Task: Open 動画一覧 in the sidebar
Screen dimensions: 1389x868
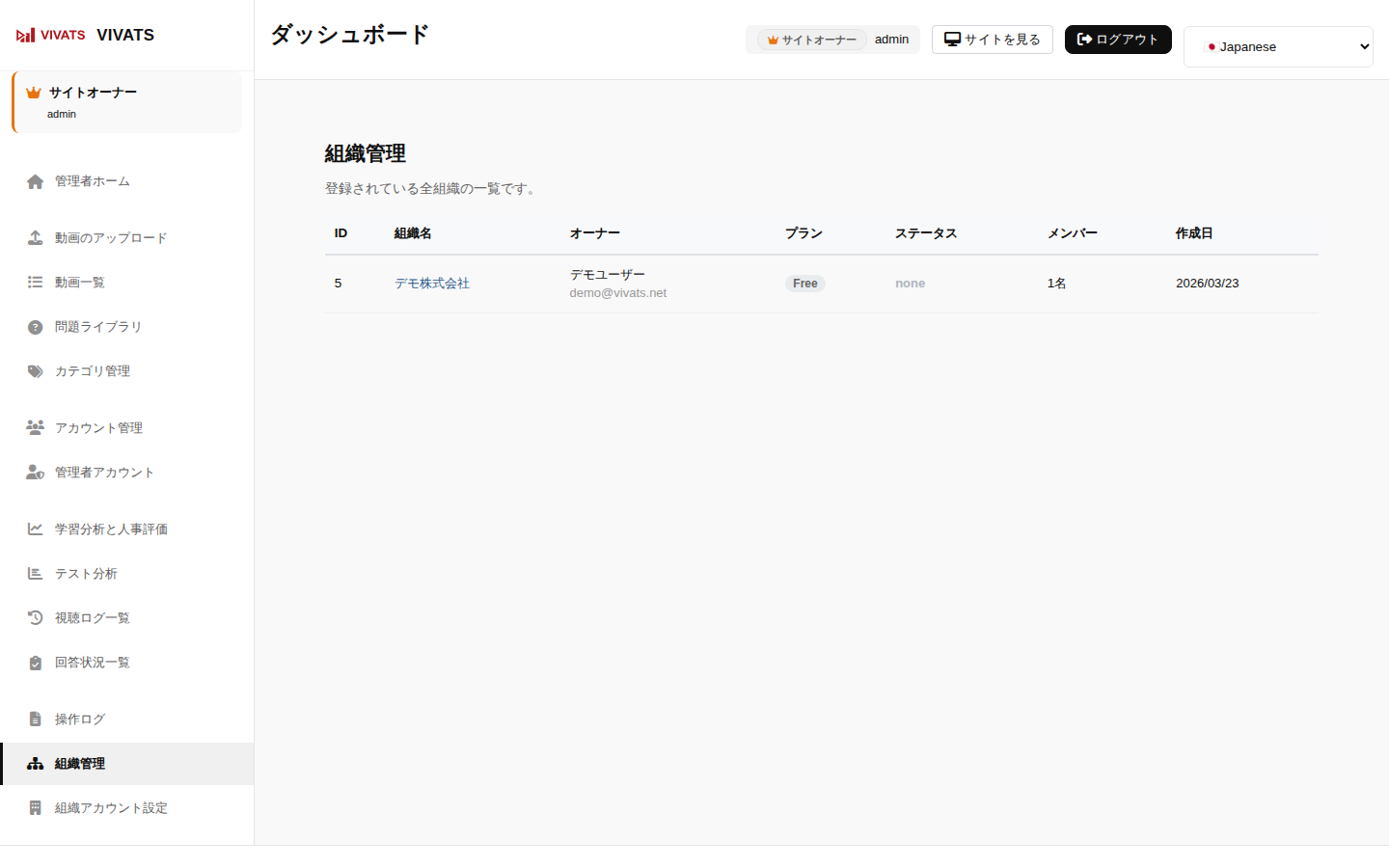Action: click(x=127, y=283)
